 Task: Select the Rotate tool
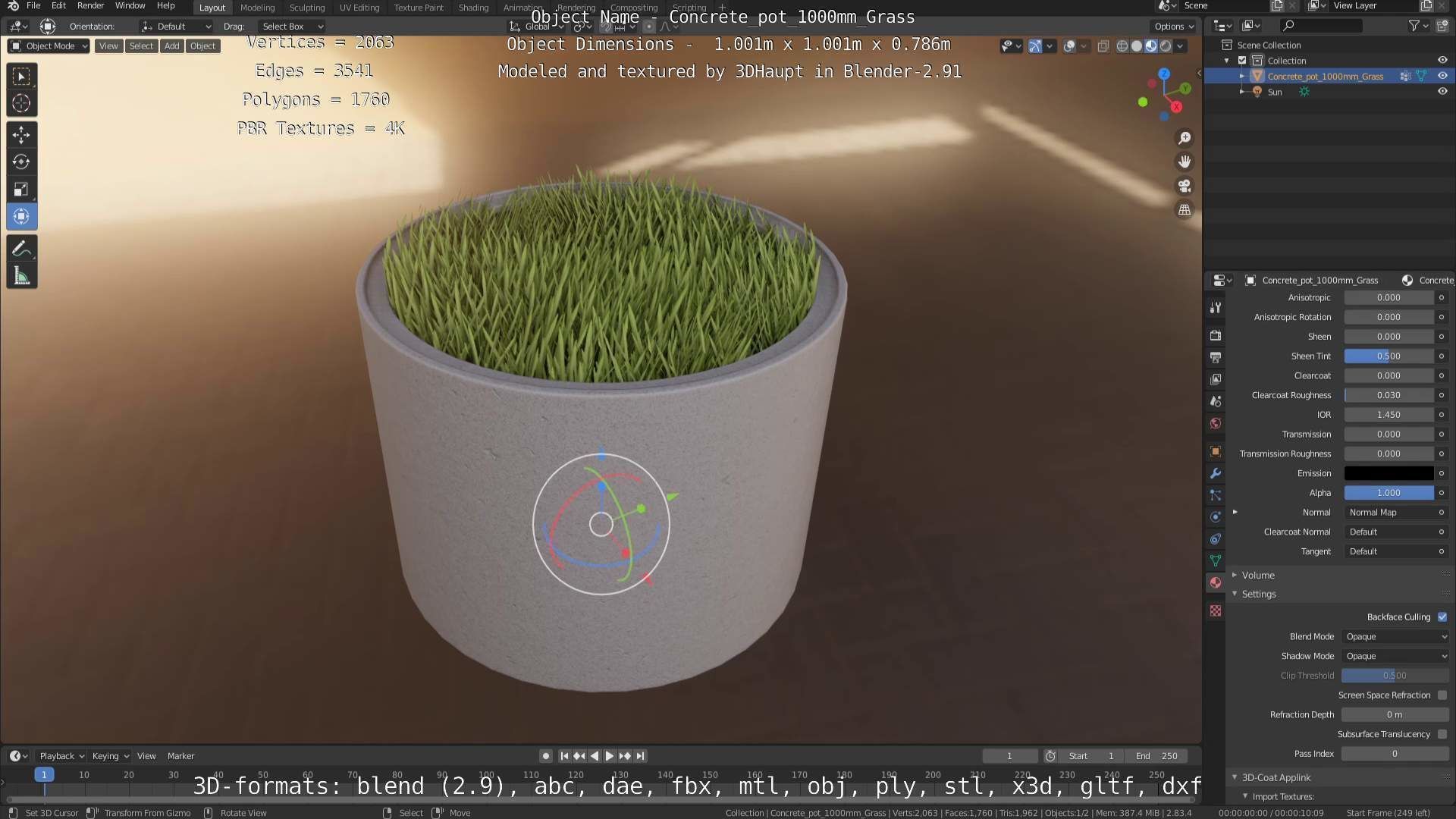click(x=21, y=162)
